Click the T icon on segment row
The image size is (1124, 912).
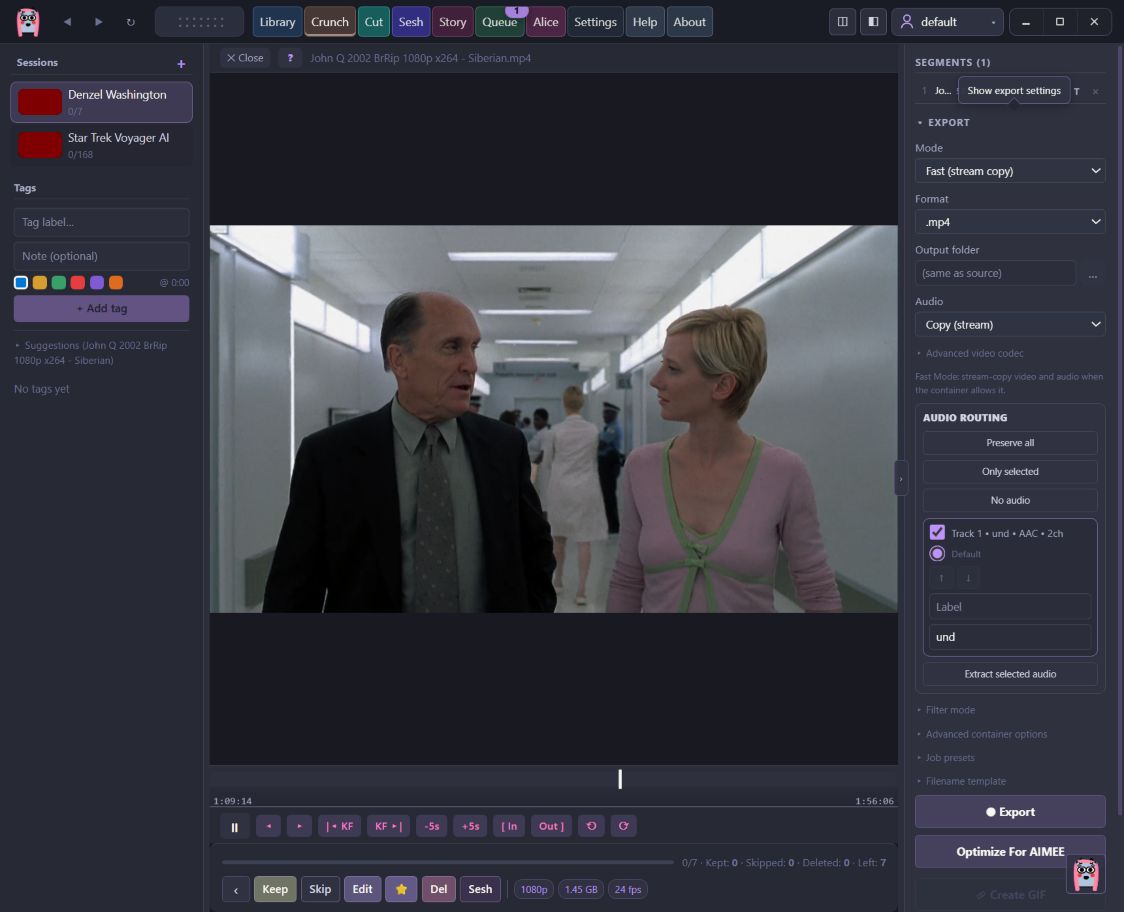1077,91
